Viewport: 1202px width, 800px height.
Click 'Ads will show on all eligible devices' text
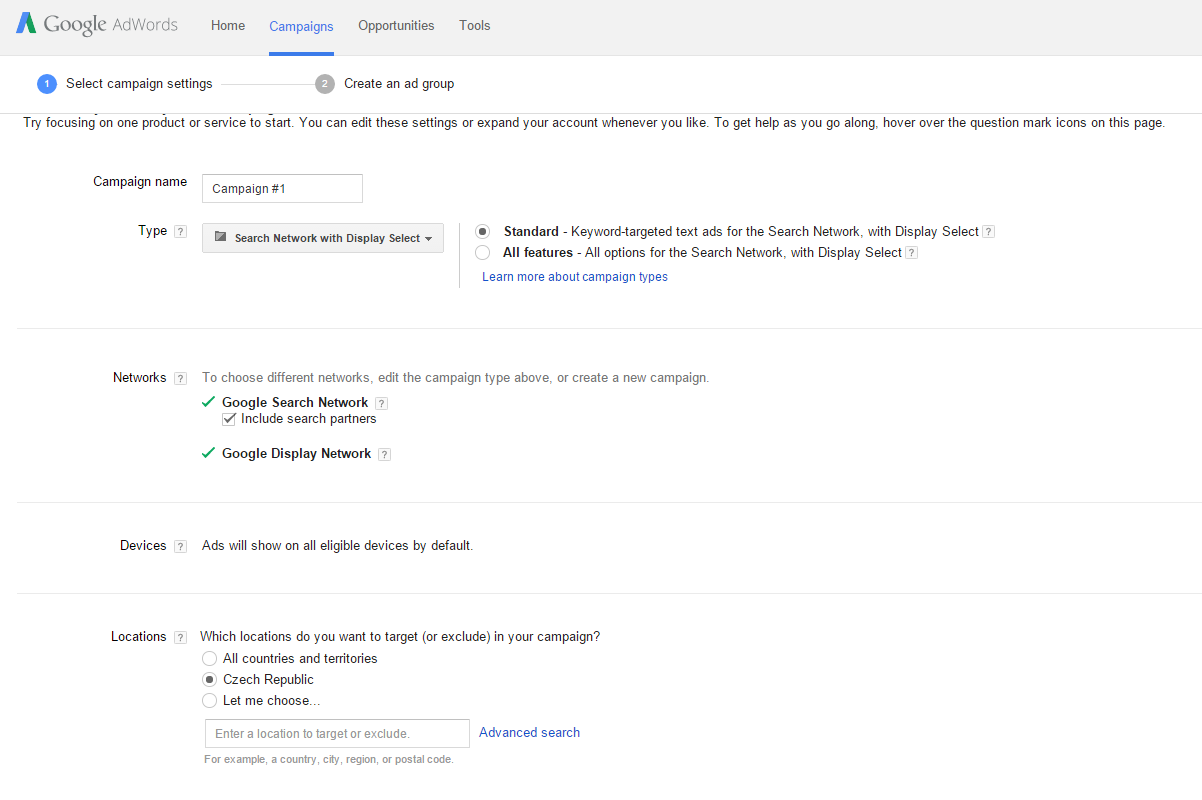(337, 546)
